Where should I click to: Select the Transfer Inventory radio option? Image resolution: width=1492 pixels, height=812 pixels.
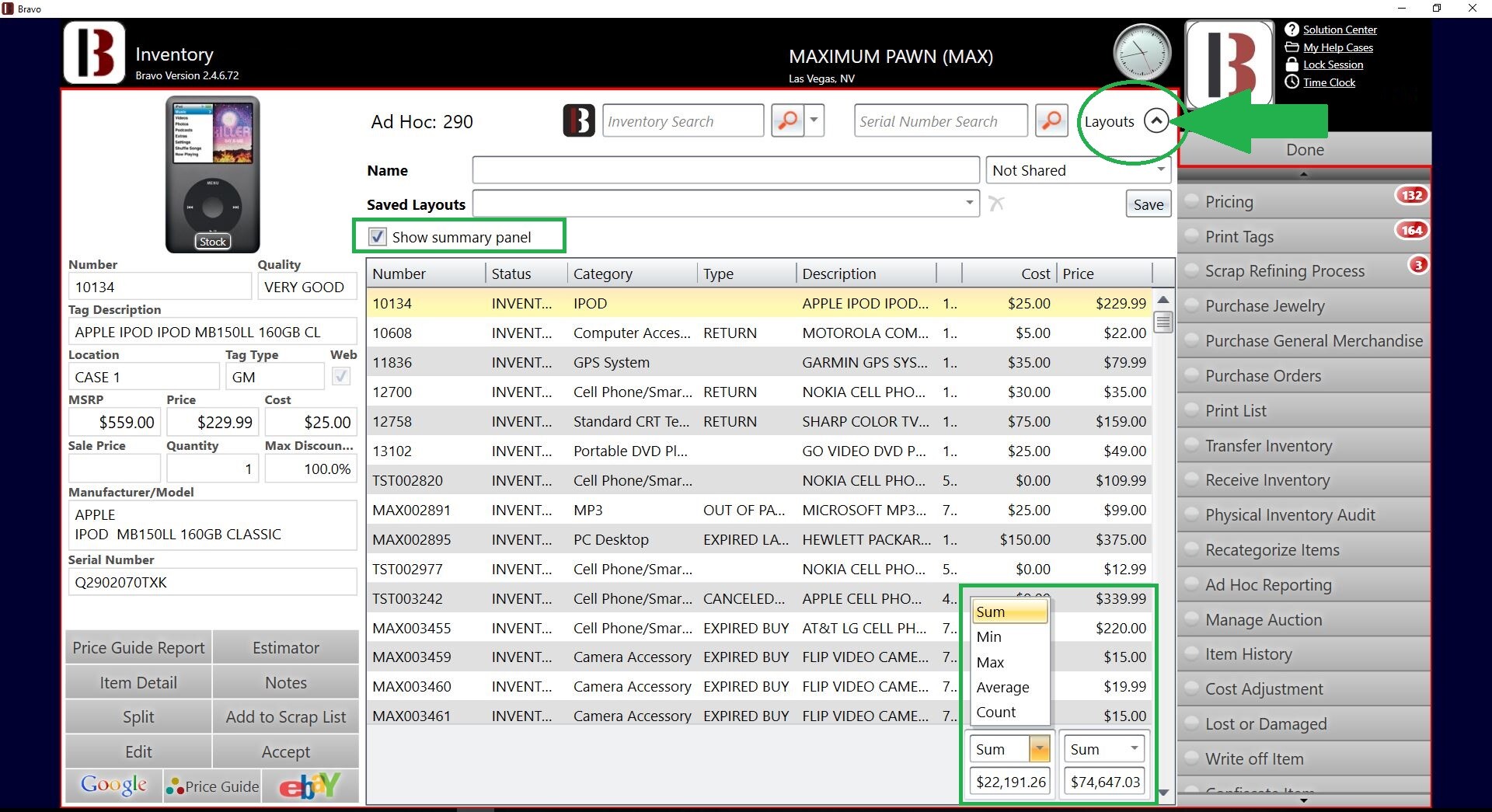pos(1191,445)
